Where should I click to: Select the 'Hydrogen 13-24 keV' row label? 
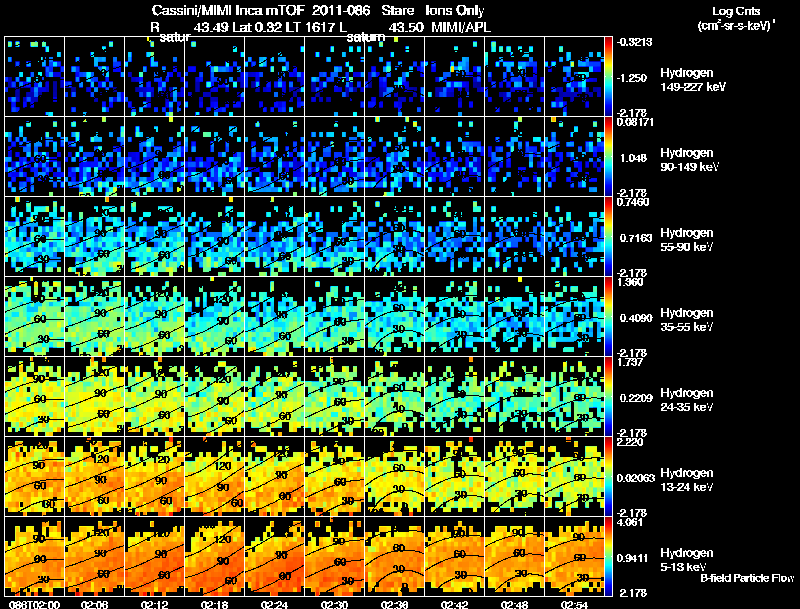click(x=687, y=480)
